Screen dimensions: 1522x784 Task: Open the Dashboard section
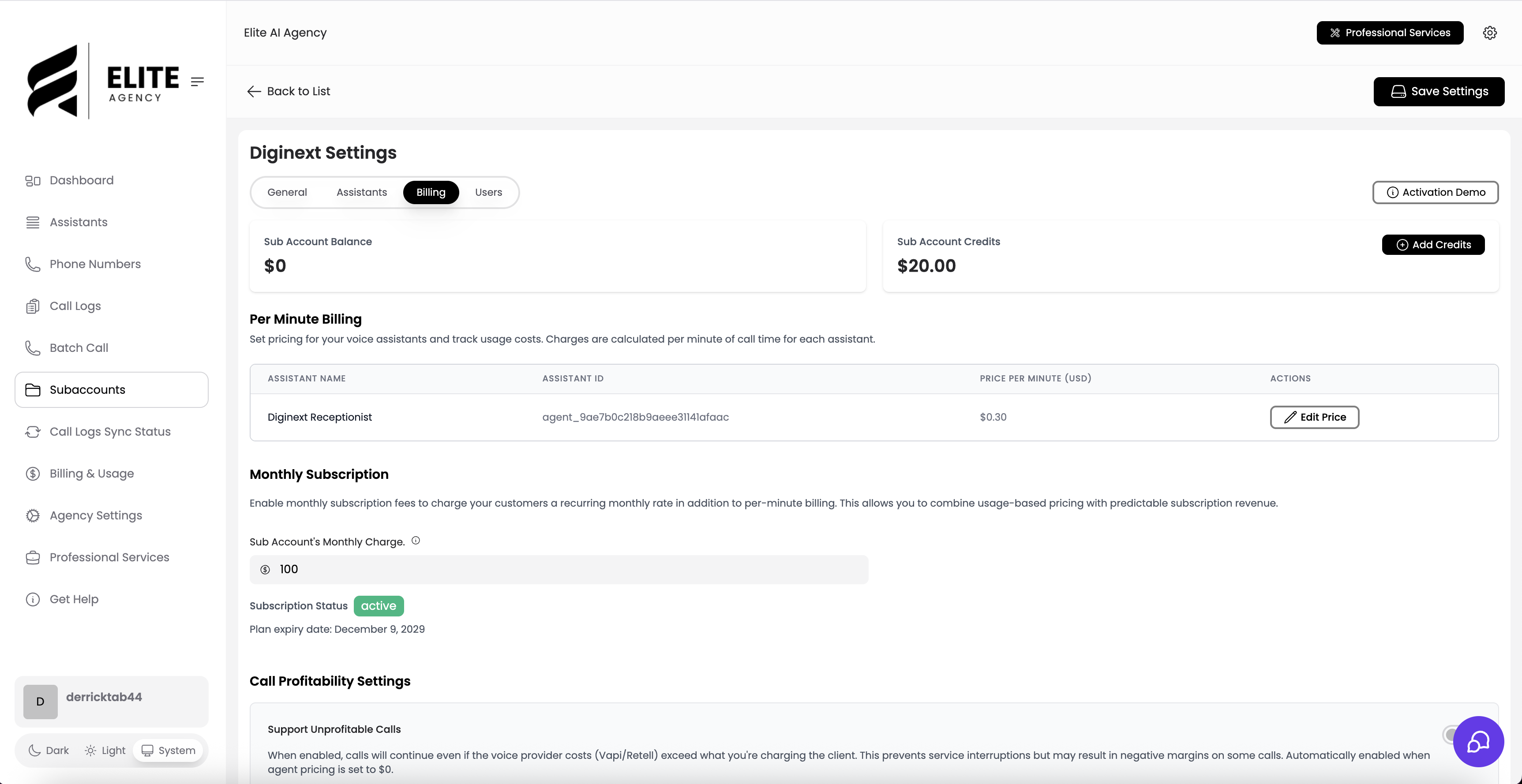(82, 180)
